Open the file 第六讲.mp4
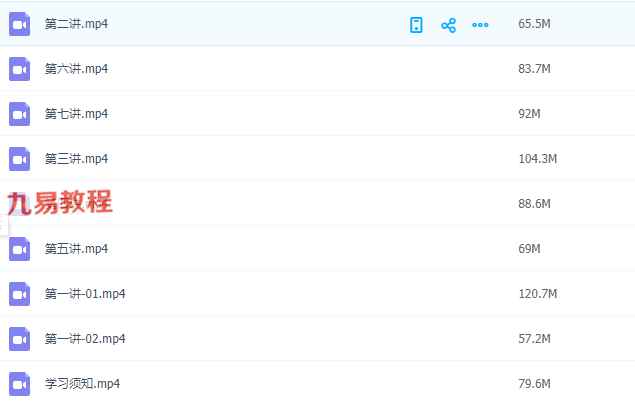 76,69
